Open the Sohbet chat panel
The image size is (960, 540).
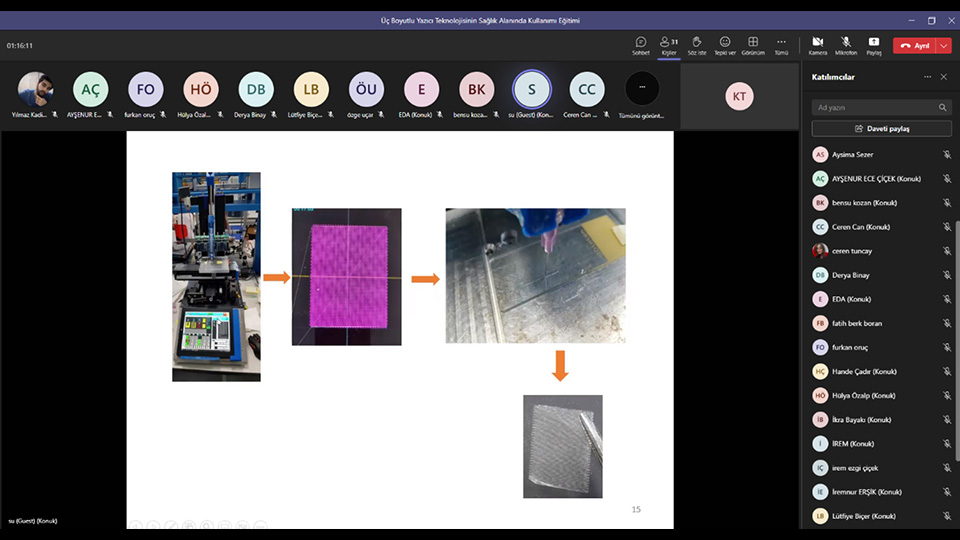click(641, 45)
